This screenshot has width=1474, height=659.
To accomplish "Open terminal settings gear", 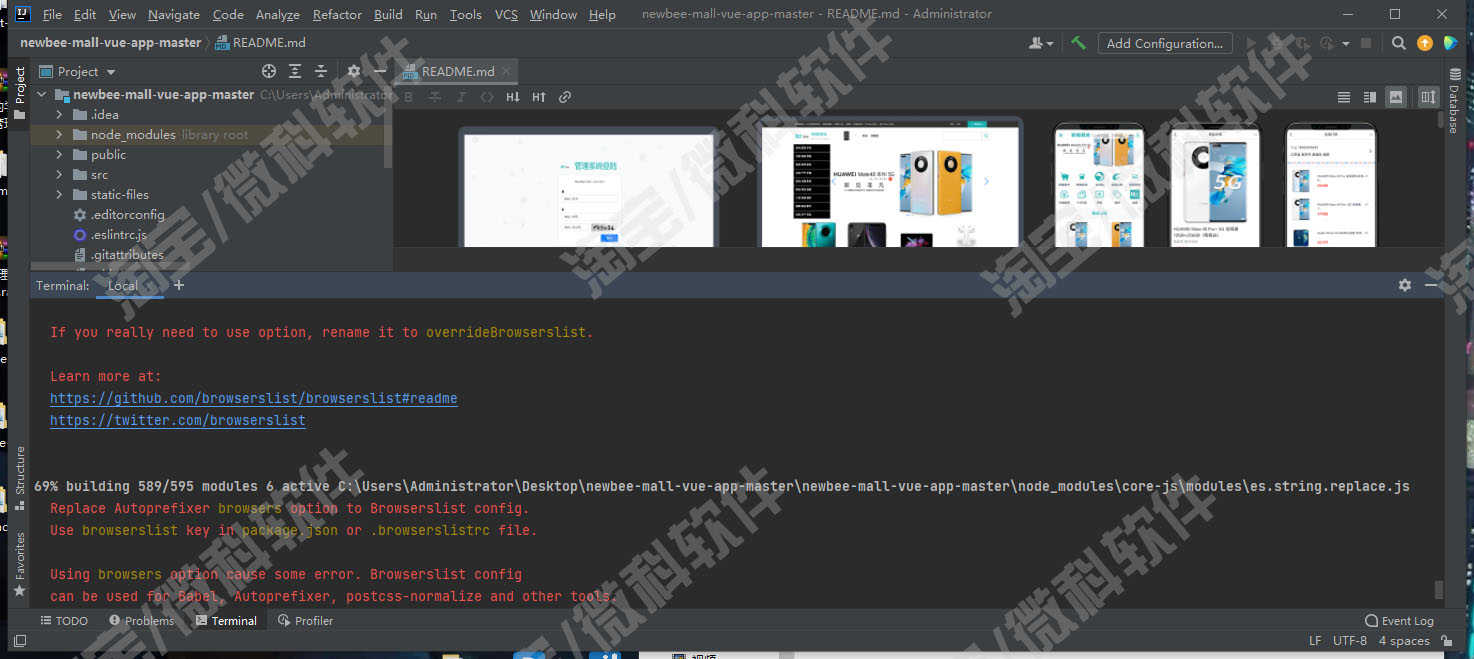I will (x=1405, y=285).
